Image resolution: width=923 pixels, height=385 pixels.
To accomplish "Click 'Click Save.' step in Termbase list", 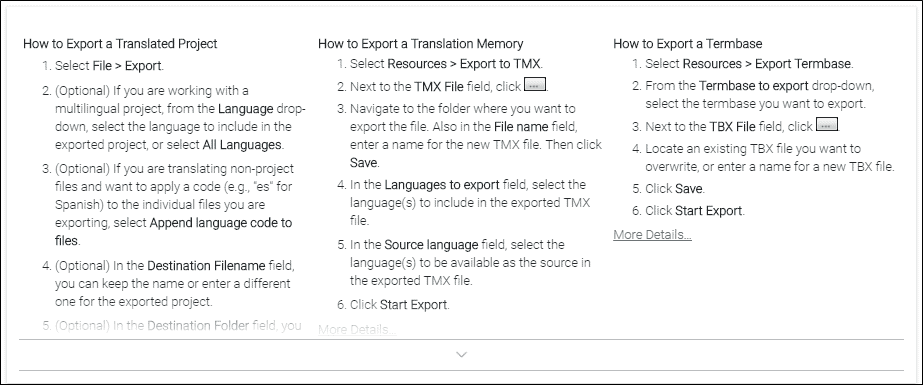I will click(675, 189).
